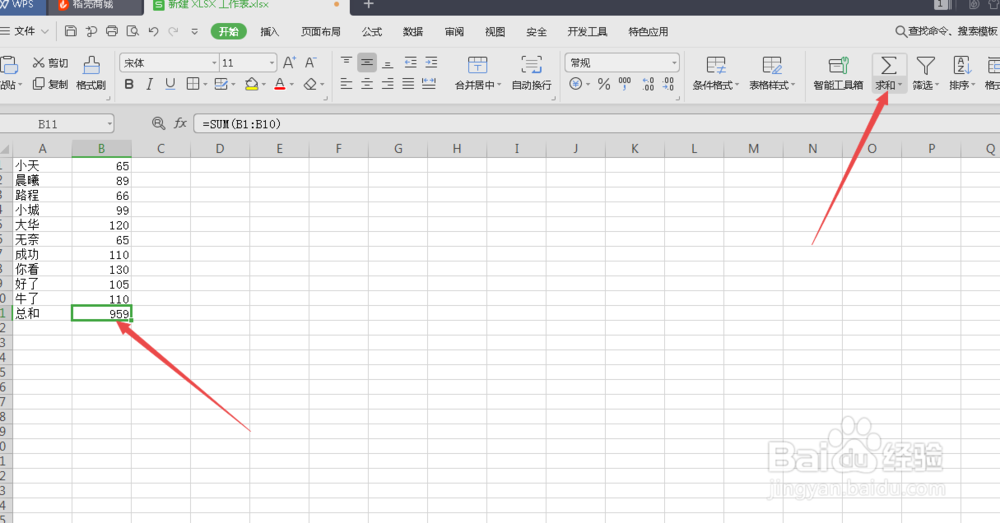
Task: Click the 查找命令 search box
Action: pos(946,31)
